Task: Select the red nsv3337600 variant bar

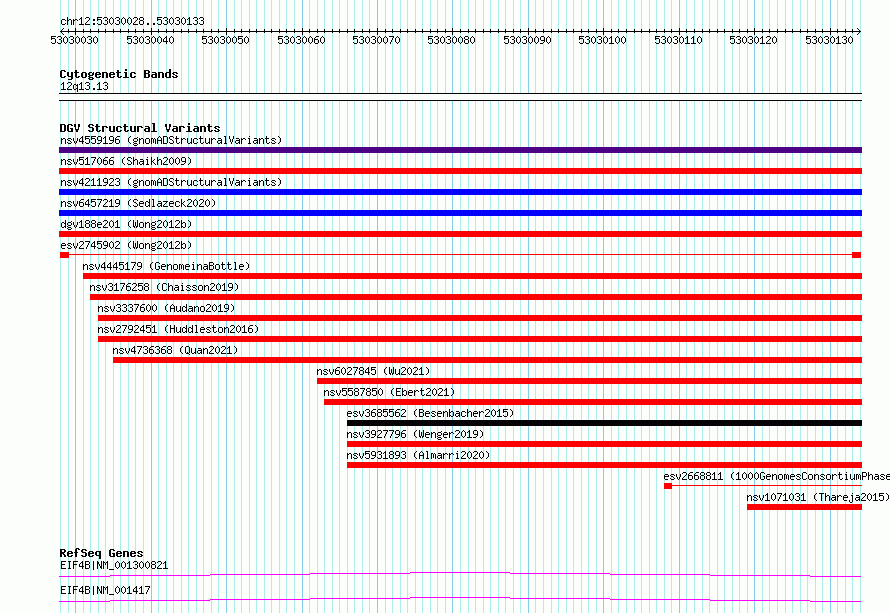Action: (480, 318)
